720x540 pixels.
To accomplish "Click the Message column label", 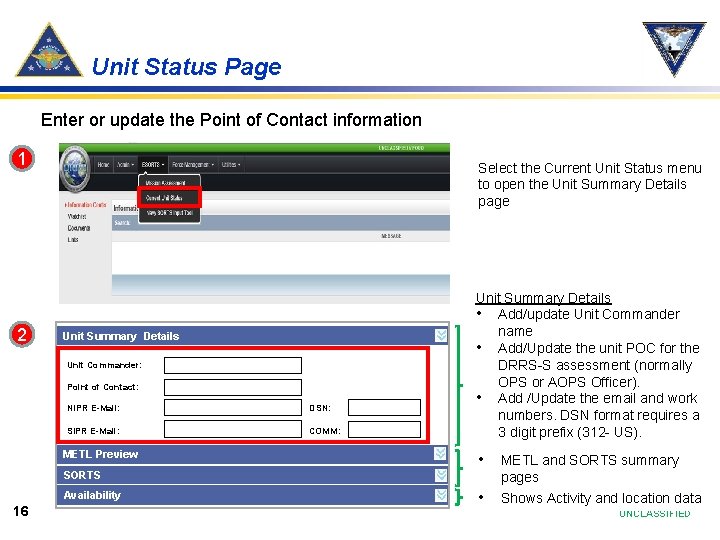I will pyautogui.click(x=391, y=236).
